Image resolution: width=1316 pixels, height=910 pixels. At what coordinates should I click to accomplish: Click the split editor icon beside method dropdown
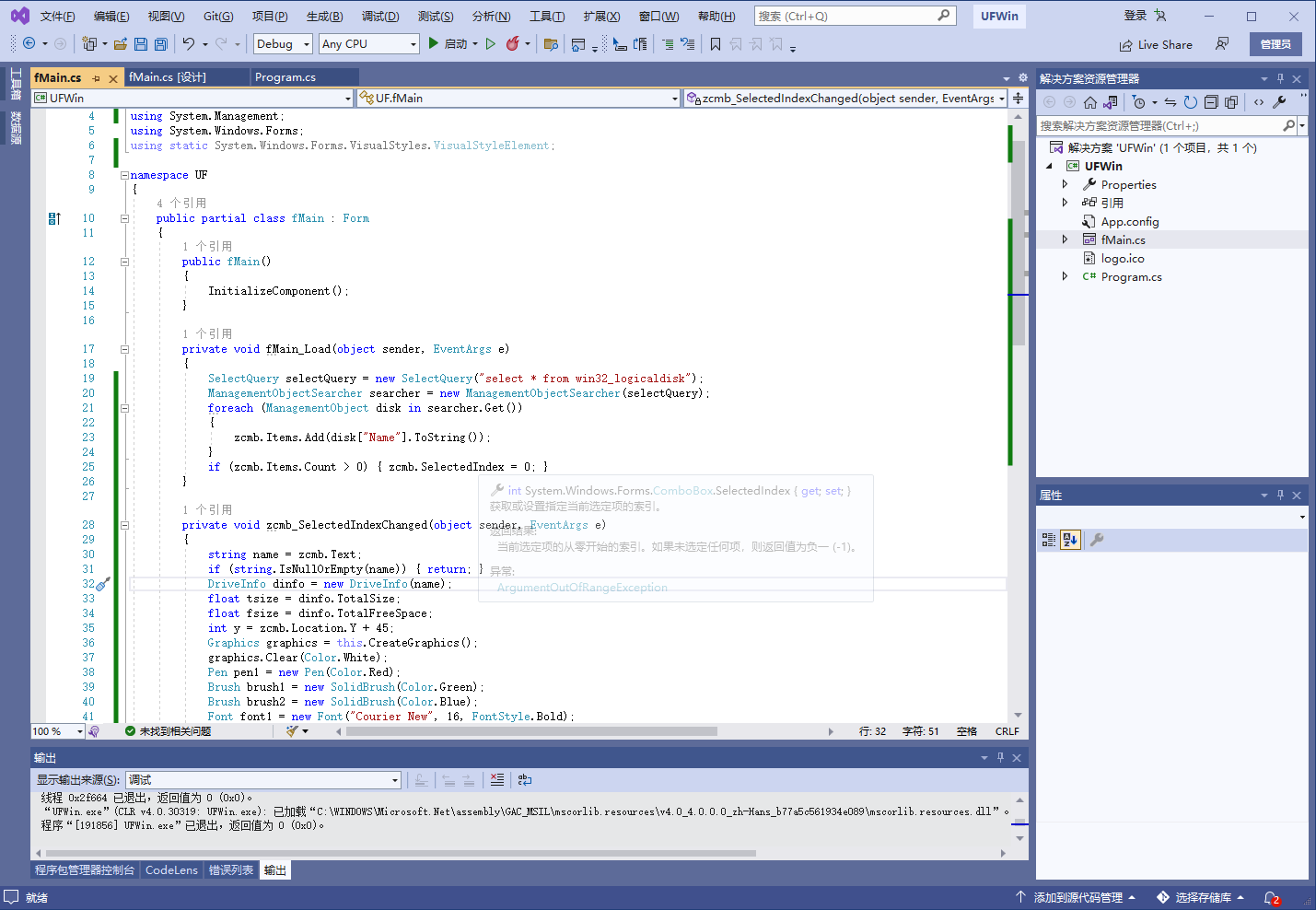(x=1019, y=98)
